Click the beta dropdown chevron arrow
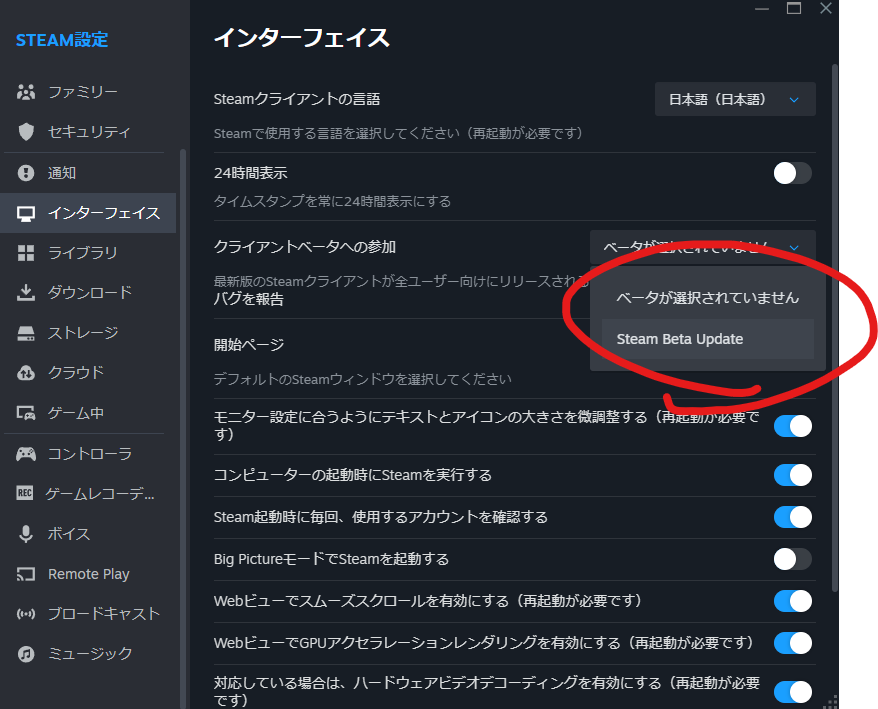Screen dimensions: 878x709 pos(794,248)
